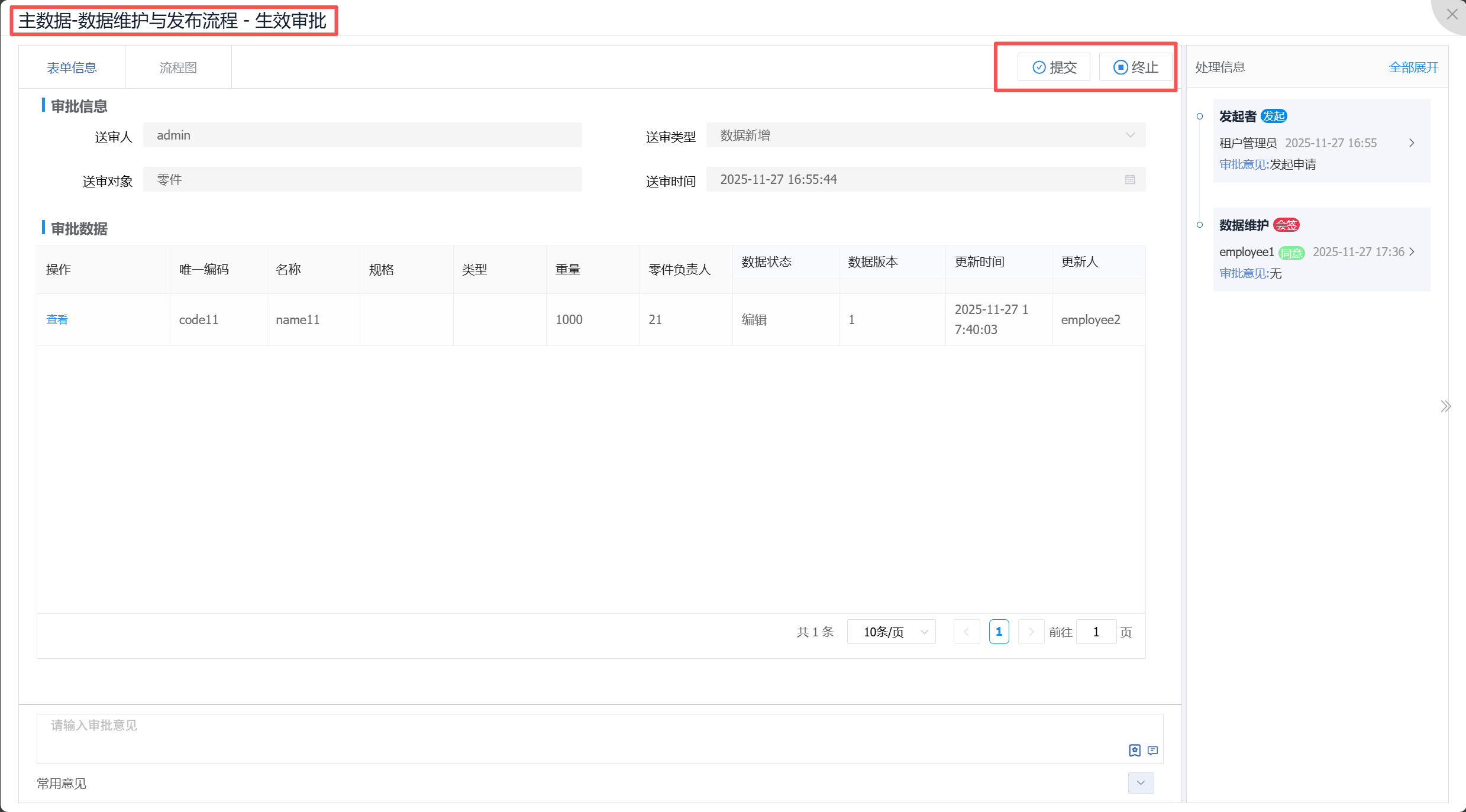Screen dimensions: 1466x812
Task: Click the comment icon beside opinion box
Action: pos(1152,750)
